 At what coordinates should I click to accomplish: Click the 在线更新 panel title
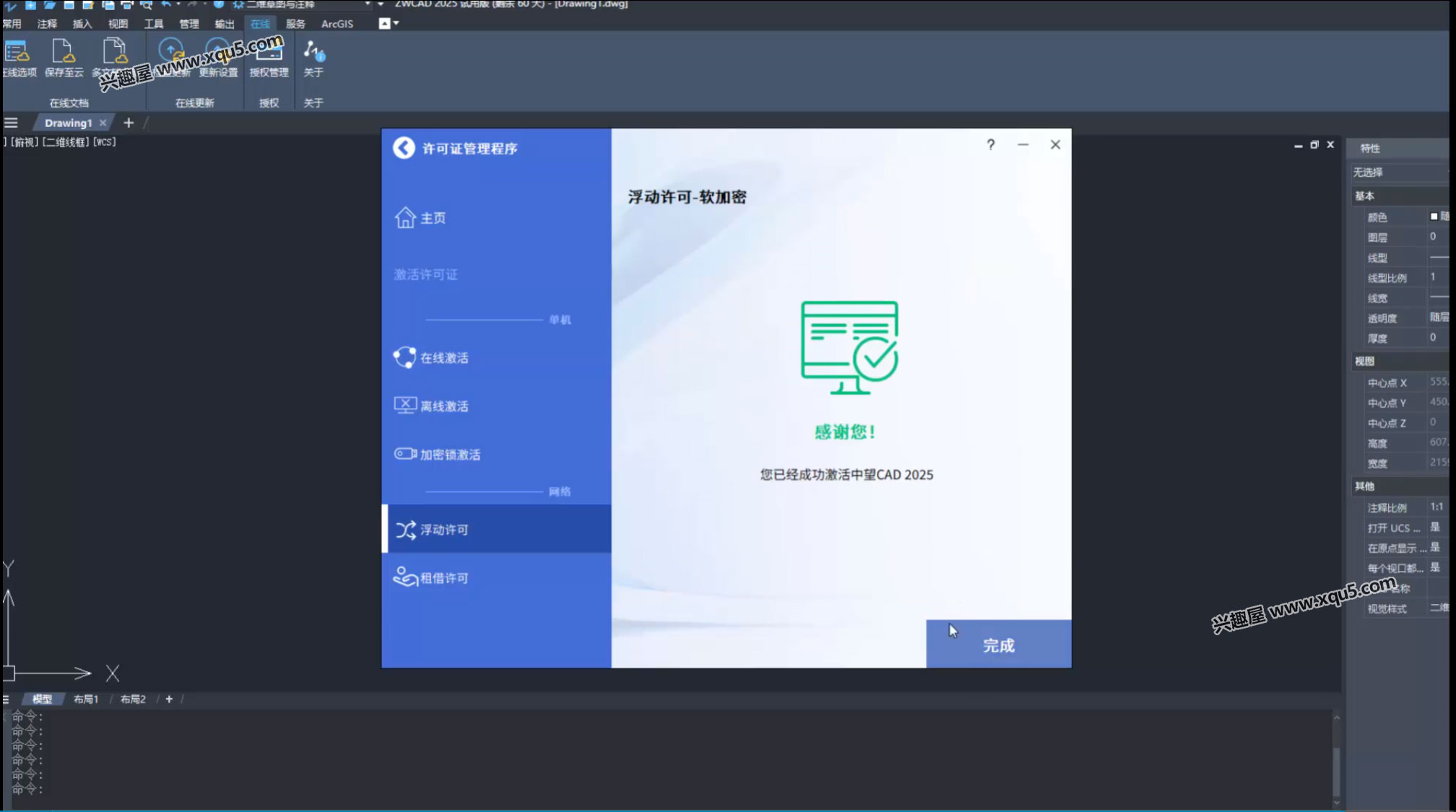click(x=195, y=102)
